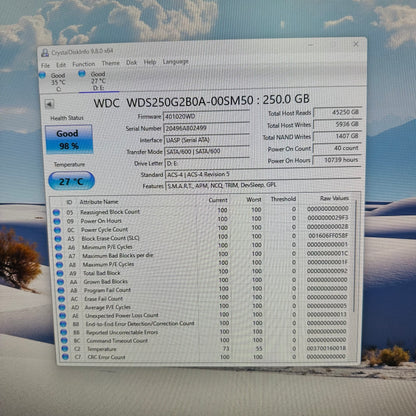The image size is (416, 416).
Task: Click the Threshold column header
Action: pos(283,199)
